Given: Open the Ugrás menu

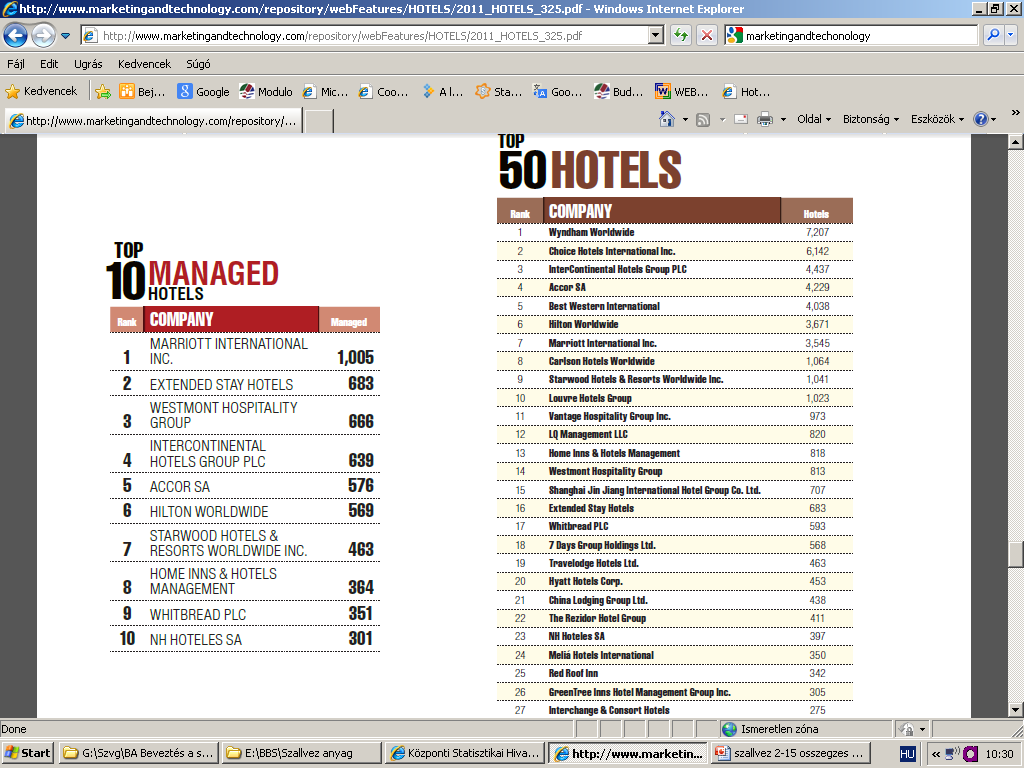Looking at the screenshot, I should coord(88,64).
